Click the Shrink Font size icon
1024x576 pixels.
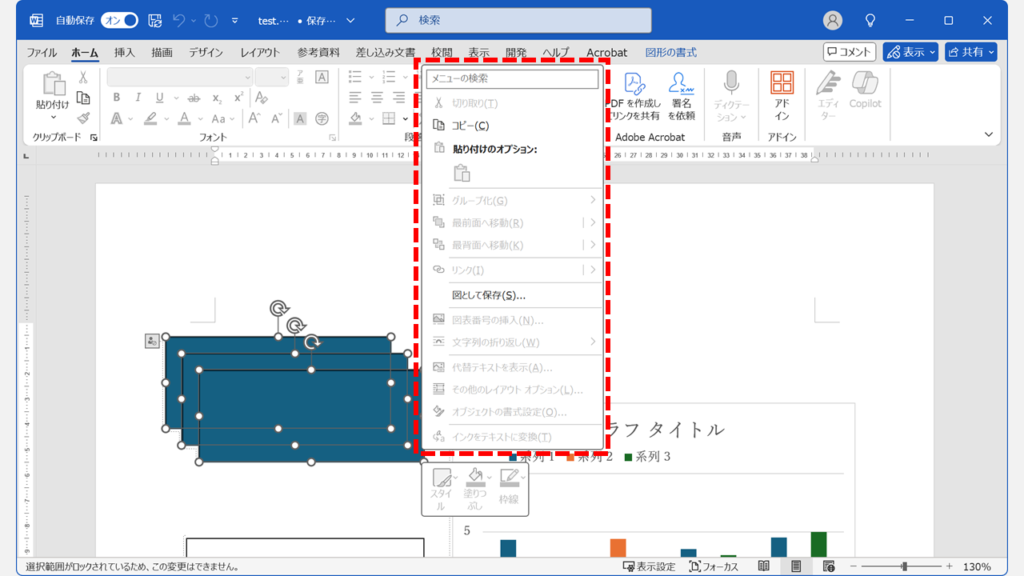click(x=276, y=118)
